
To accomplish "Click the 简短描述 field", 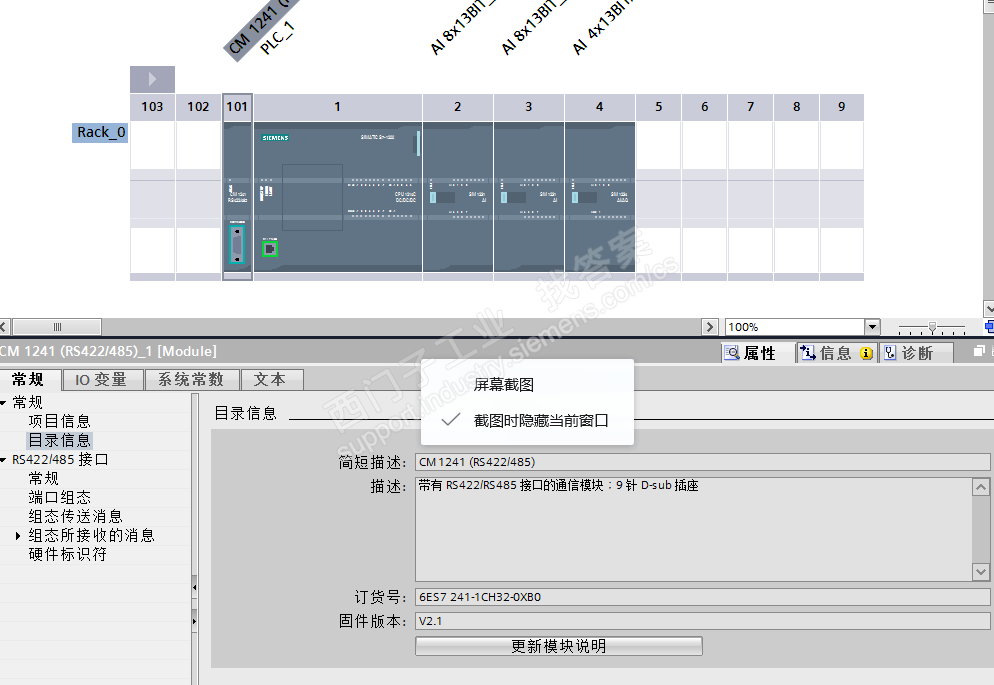I will 702,462.
